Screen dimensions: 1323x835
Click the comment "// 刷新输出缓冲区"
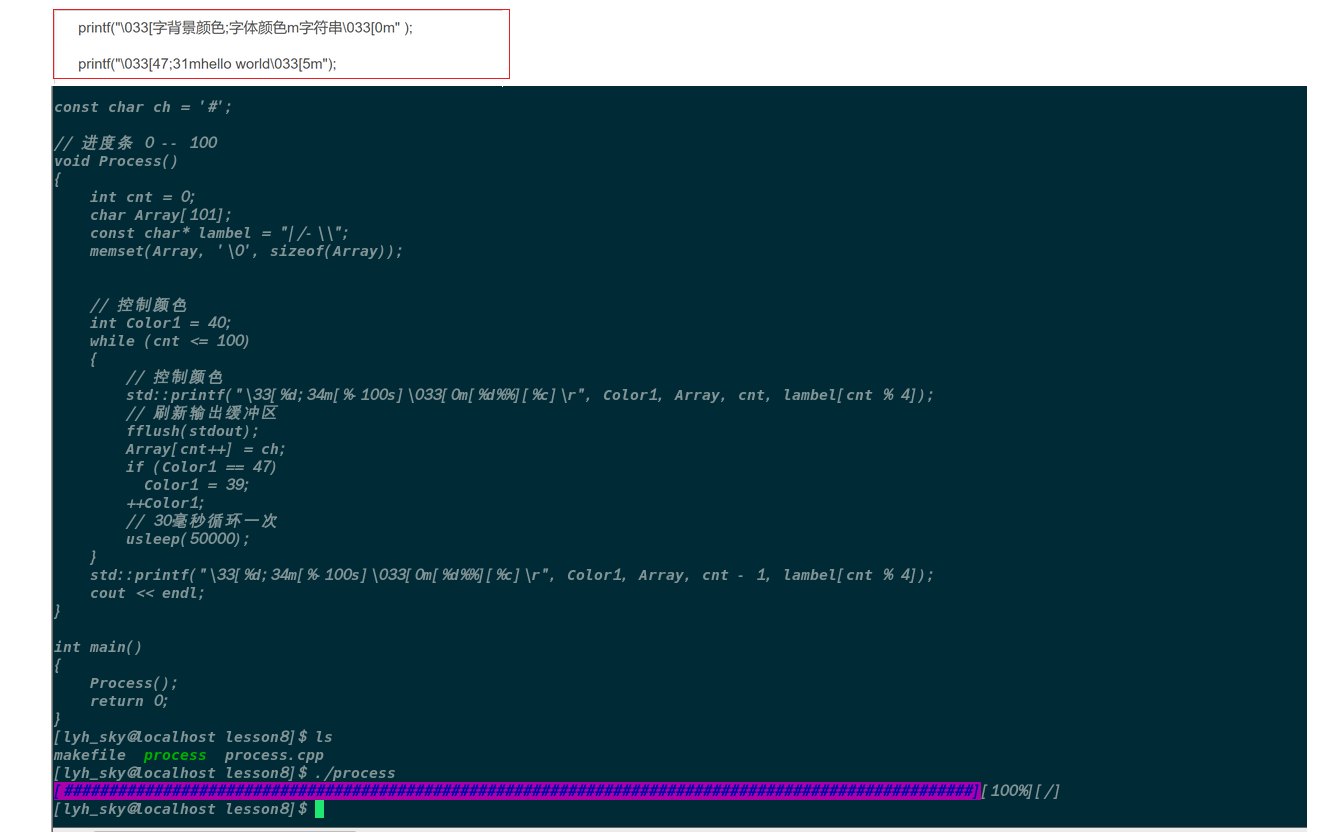coord(201,413)
